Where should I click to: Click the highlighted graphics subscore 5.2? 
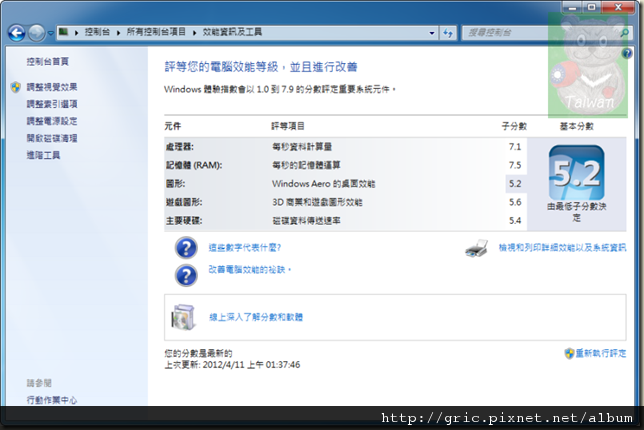pyautogui.click(x=515, y=184)
